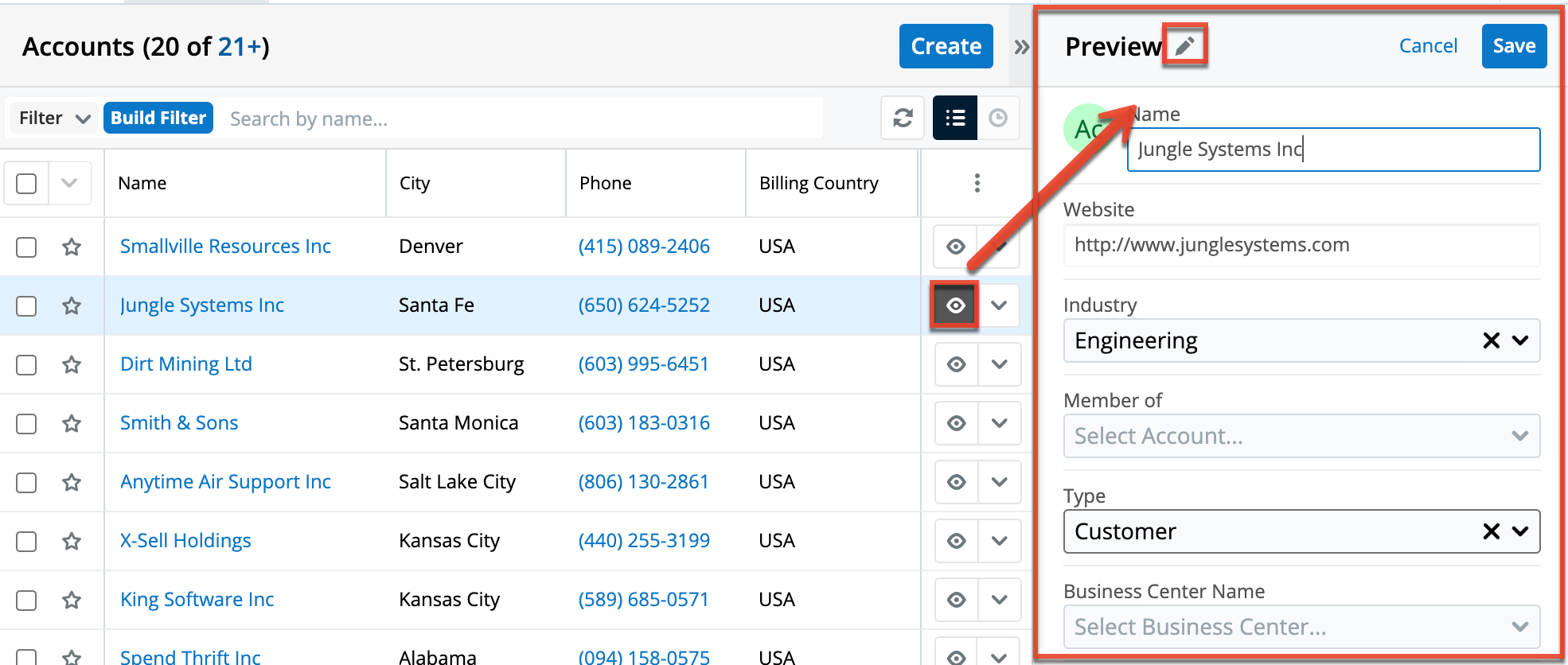This screenshot has width=1568, height=665.
Task: Toggle the select-all accounts checkbox
Action: [x=26, y=184]
